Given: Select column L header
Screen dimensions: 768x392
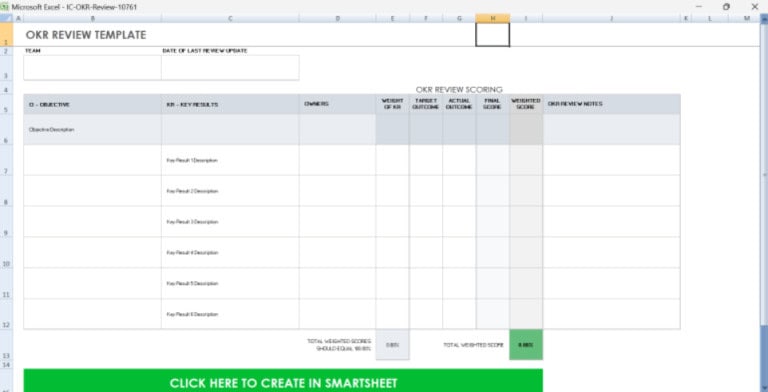Looking at the screenshot, I should (710, 18).
